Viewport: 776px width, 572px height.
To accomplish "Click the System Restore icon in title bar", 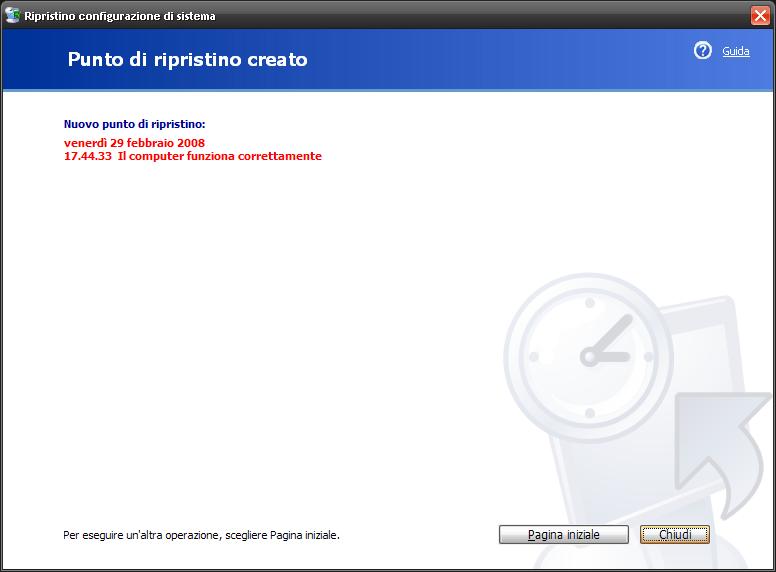I will [12, 15].
